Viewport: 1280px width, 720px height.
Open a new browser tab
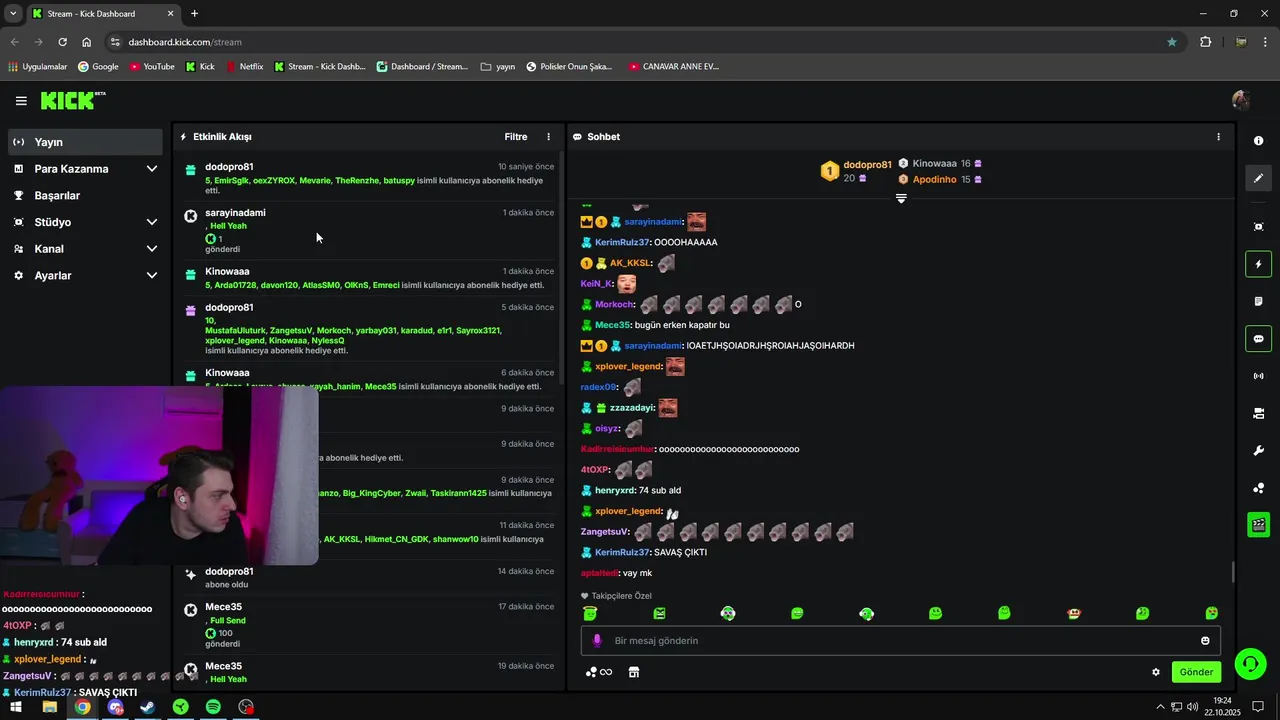(194, 14)
